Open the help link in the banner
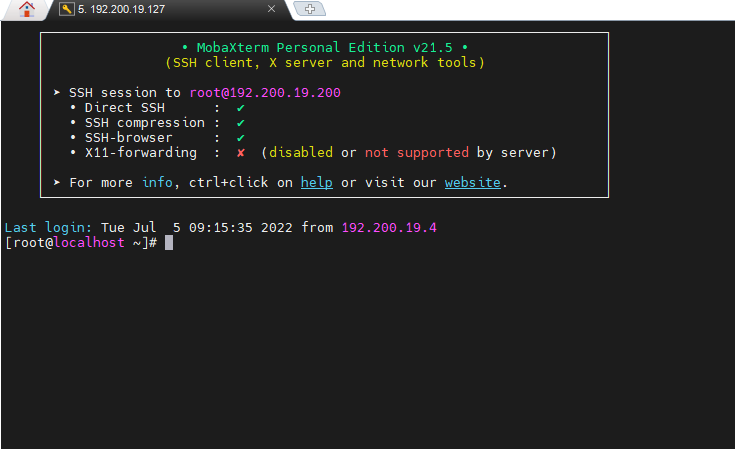 coord(317,182)
